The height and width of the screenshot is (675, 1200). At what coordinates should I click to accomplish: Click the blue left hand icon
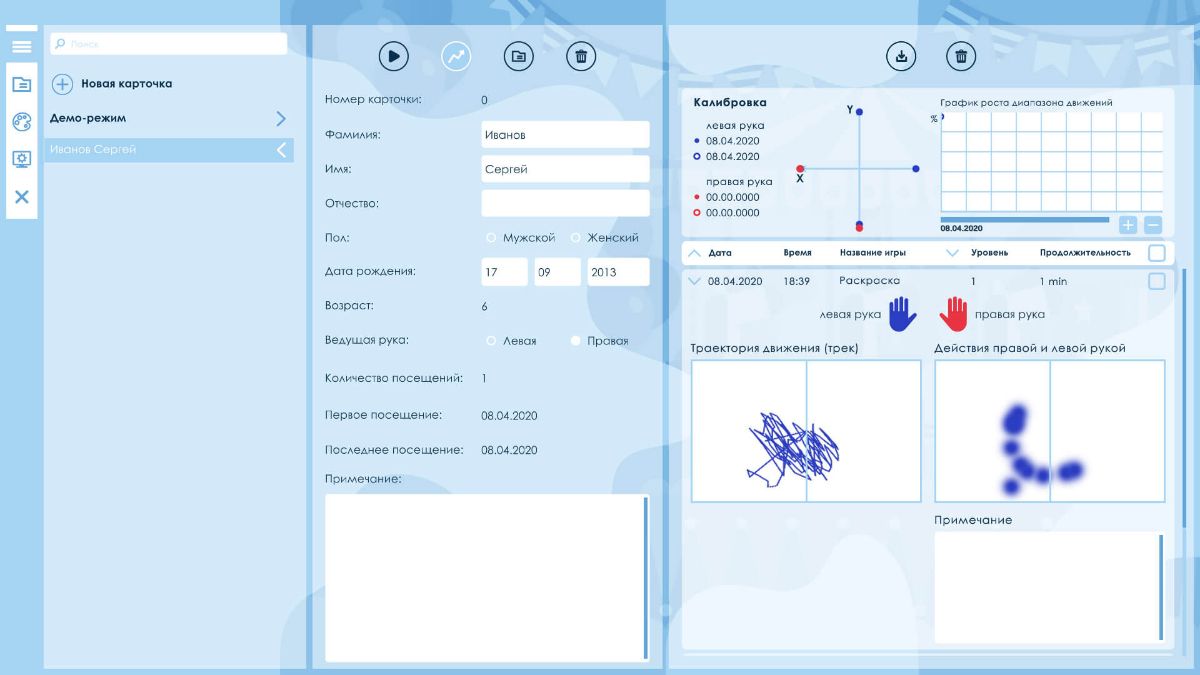coord(902,314)
